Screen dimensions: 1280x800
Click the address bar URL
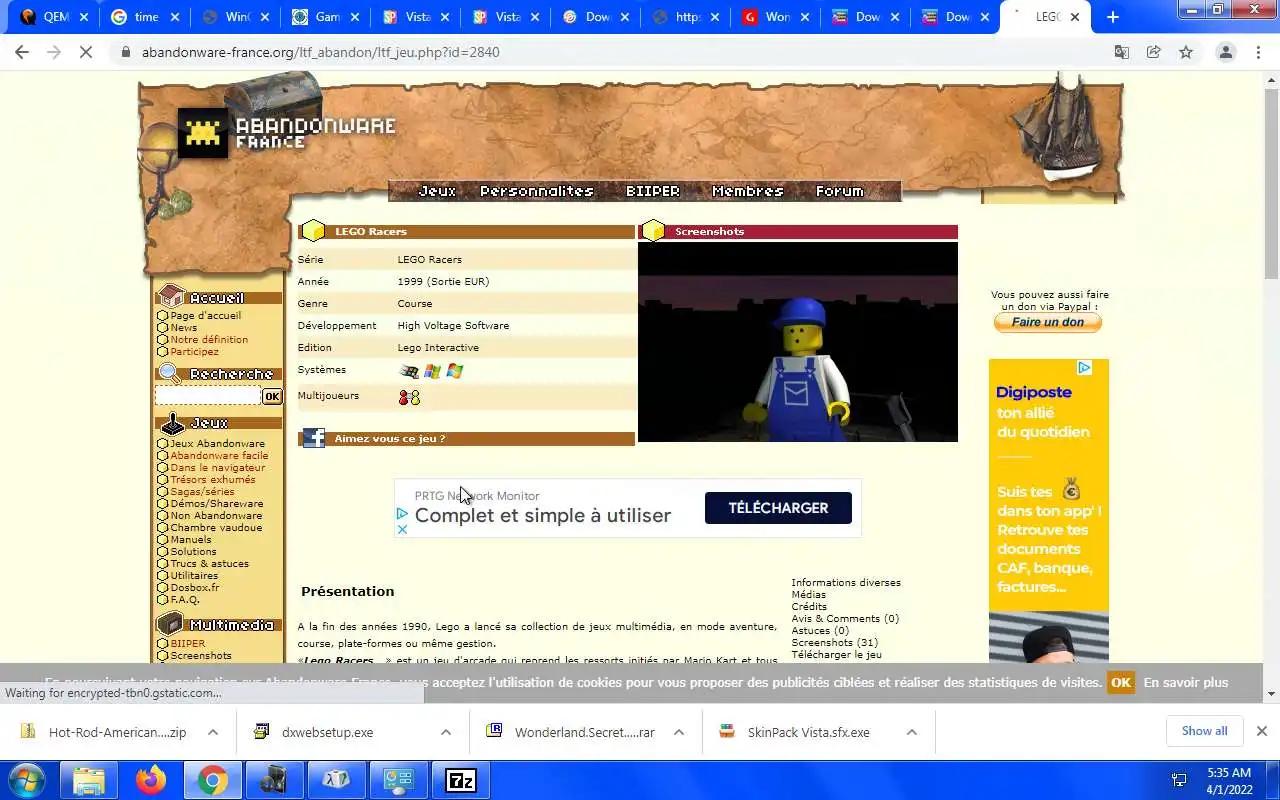(x=320, y=52)
